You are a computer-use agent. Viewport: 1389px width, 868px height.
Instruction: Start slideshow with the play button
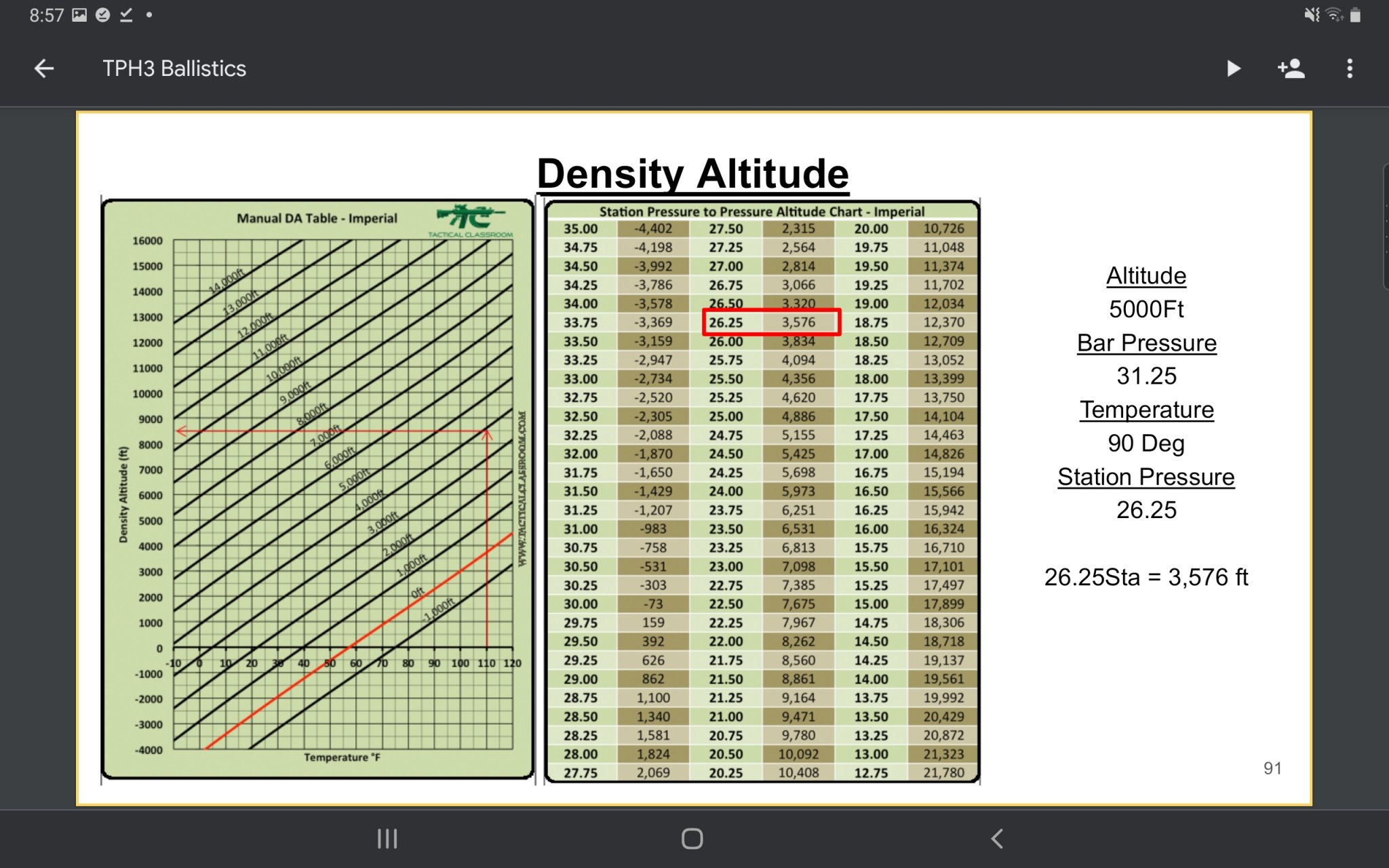click(1234, 68)
